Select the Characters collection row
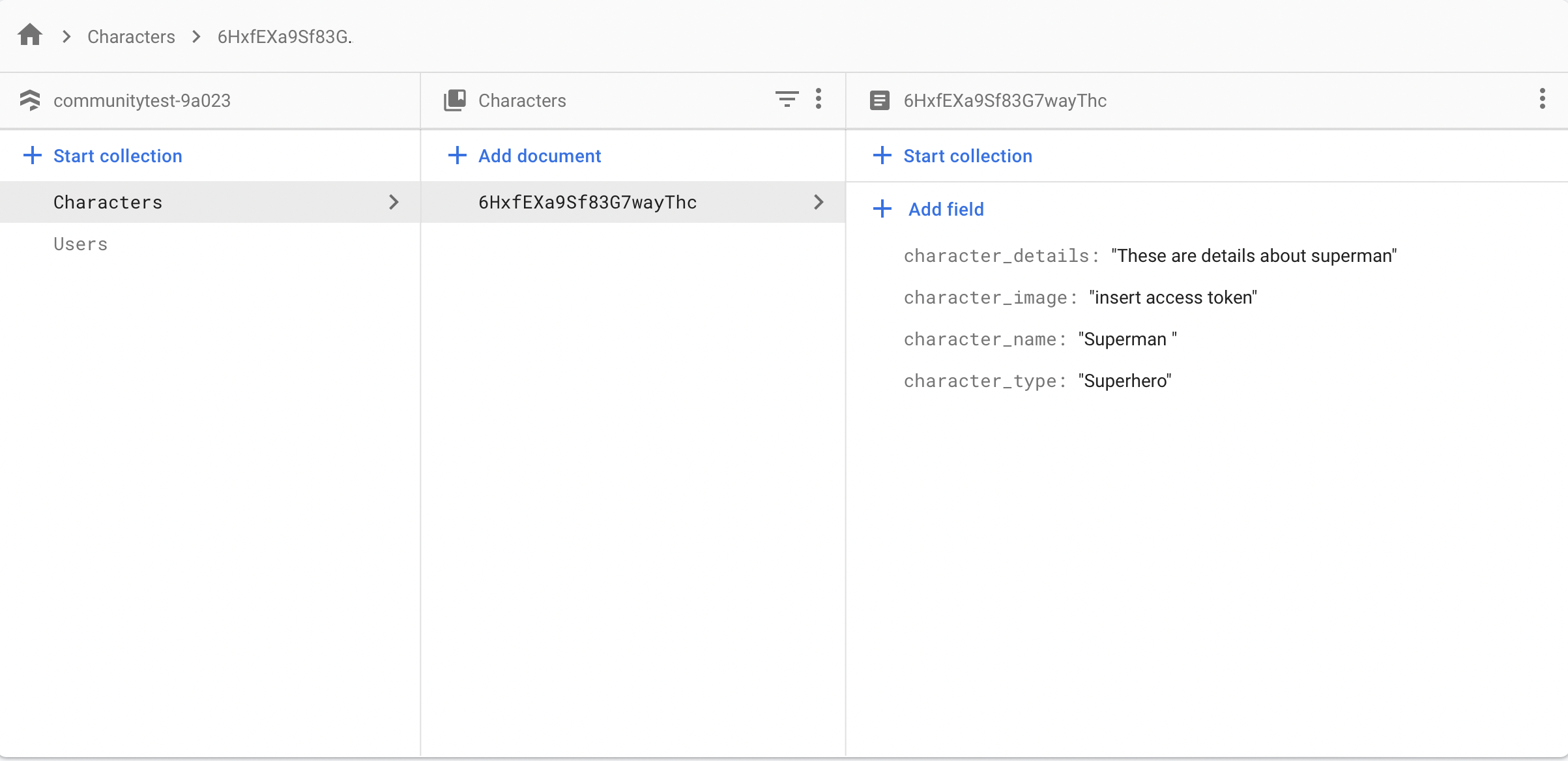 click(x=210, y=202)
